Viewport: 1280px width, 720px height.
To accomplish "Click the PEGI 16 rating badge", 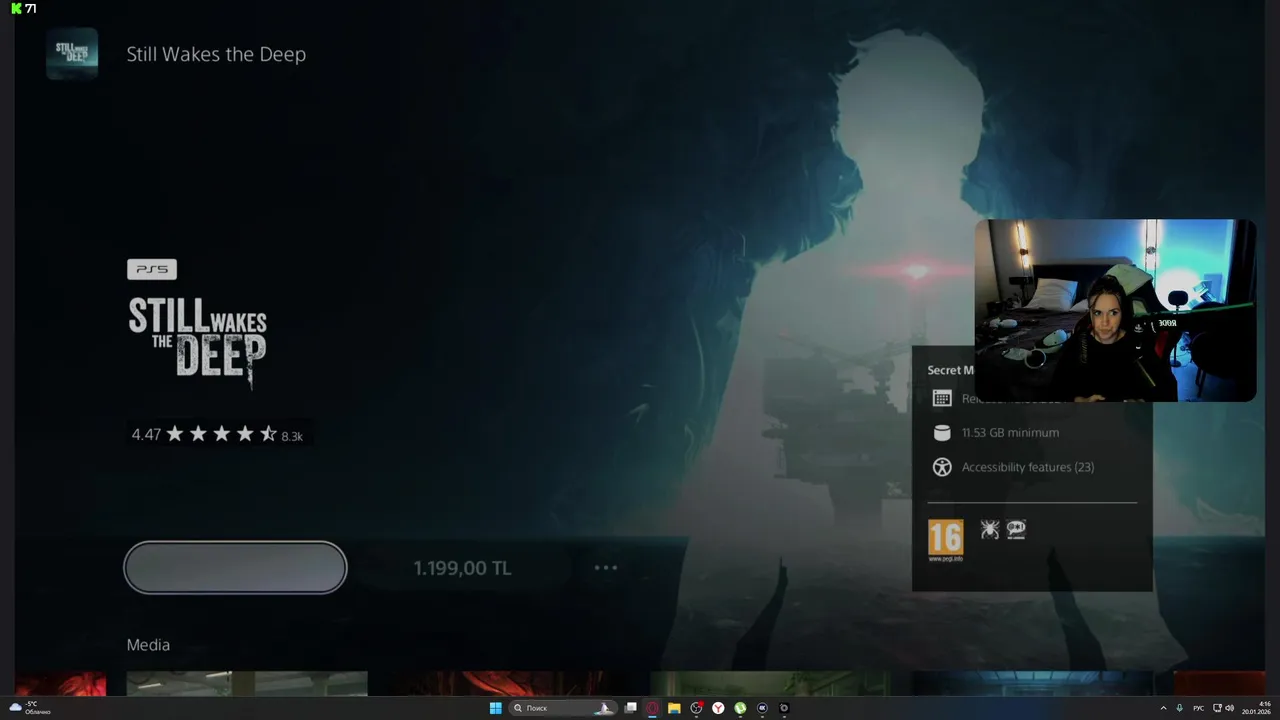I will (946, 540).
